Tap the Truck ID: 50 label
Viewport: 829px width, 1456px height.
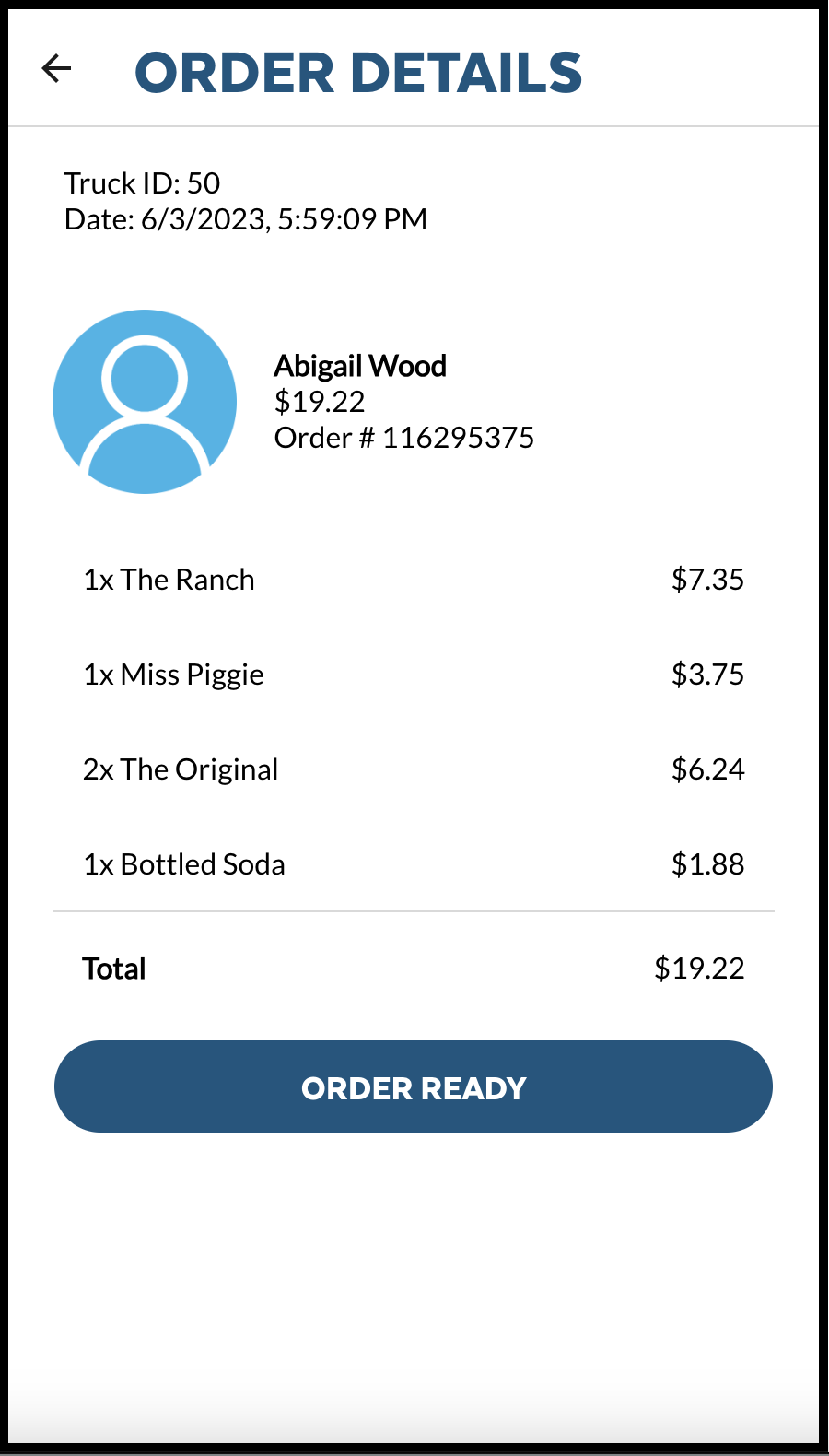[x=142, y=183]
